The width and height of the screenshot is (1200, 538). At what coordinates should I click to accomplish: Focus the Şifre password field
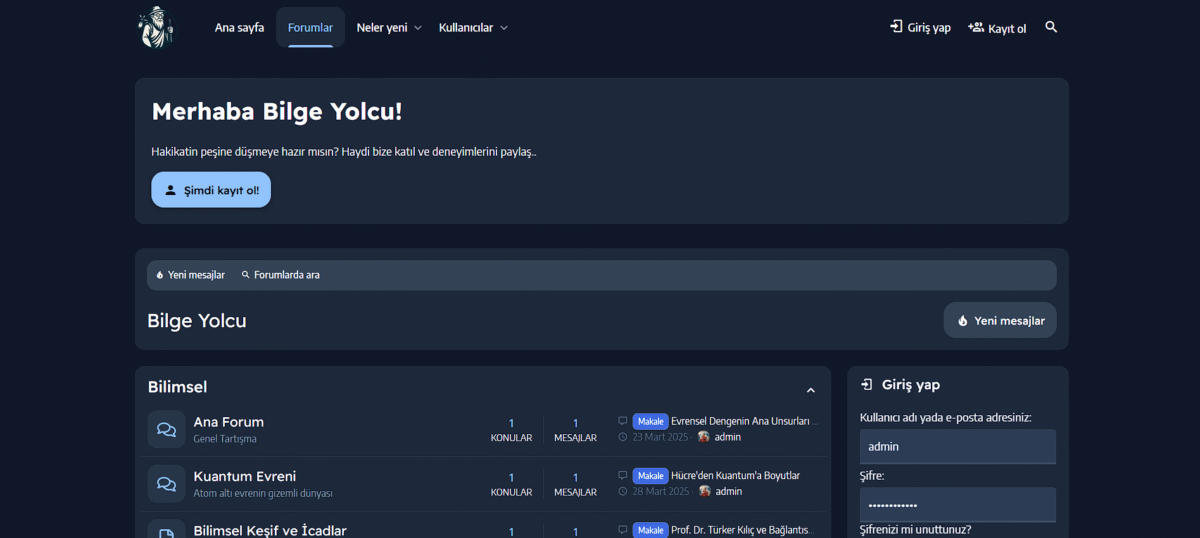(x=958, y=505)
